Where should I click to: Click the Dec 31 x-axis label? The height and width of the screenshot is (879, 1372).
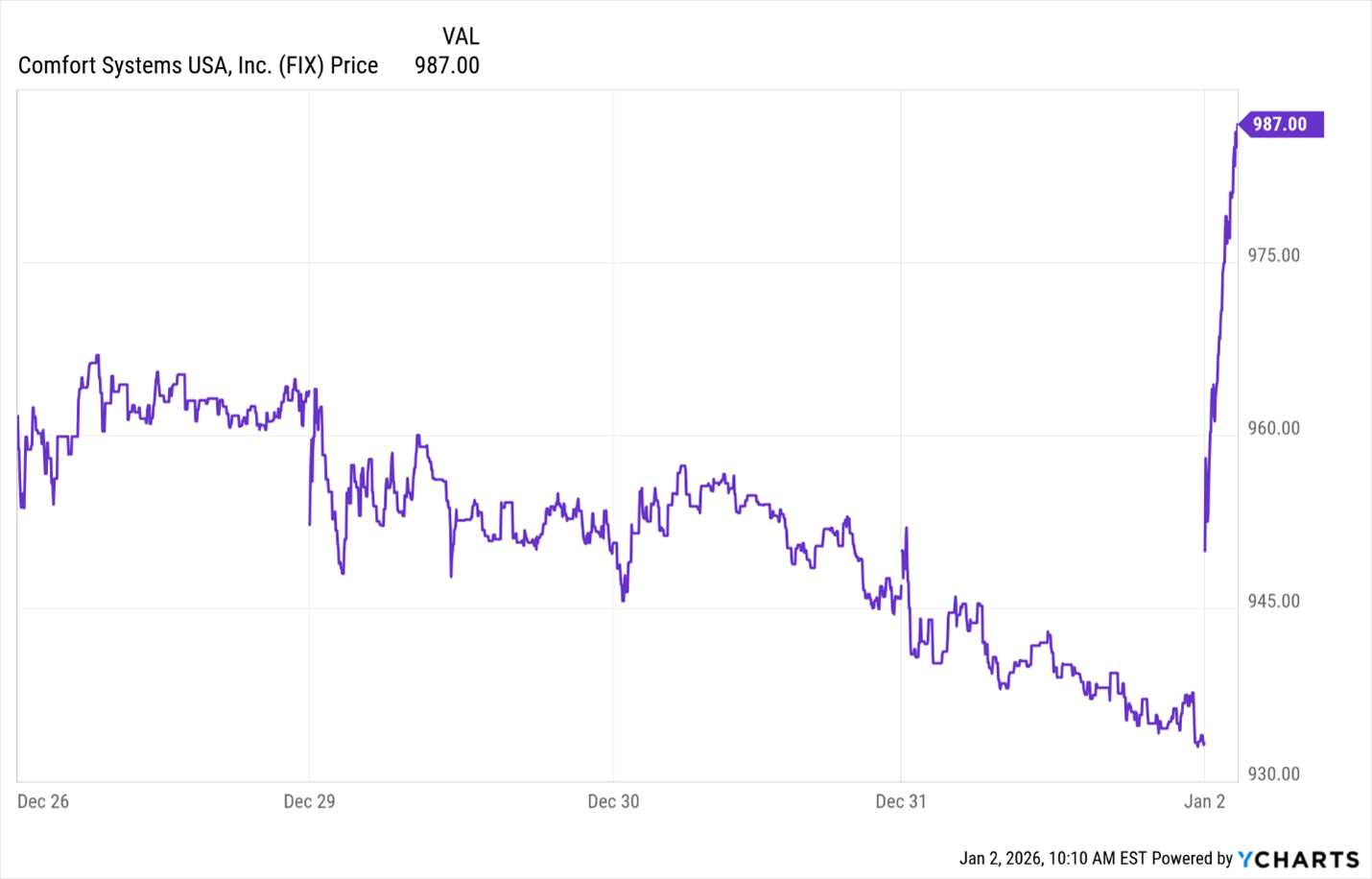pos(901,801)
